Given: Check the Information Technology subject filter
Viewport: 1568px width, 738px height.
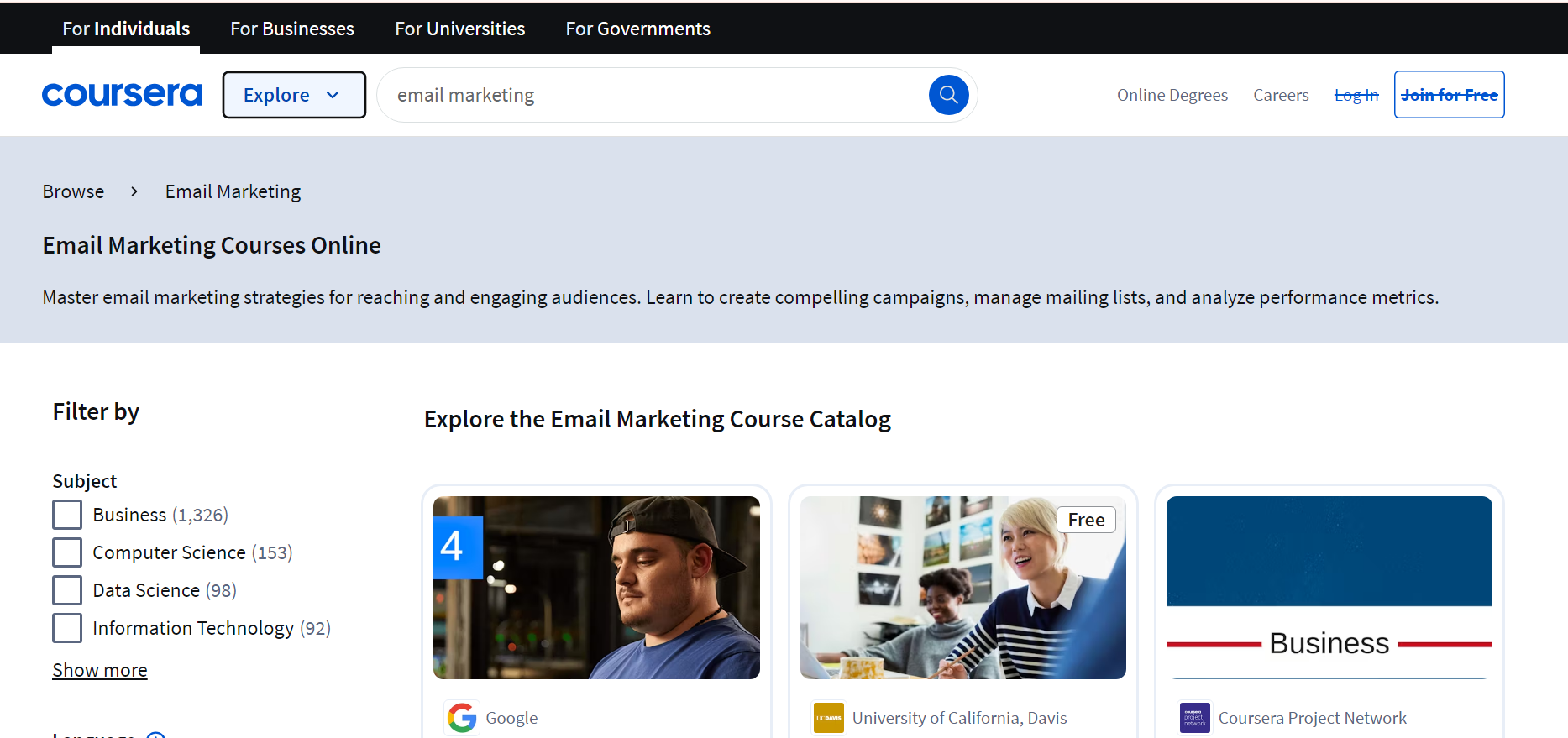Looking at the screenshot, I should [x=67, y=628].
